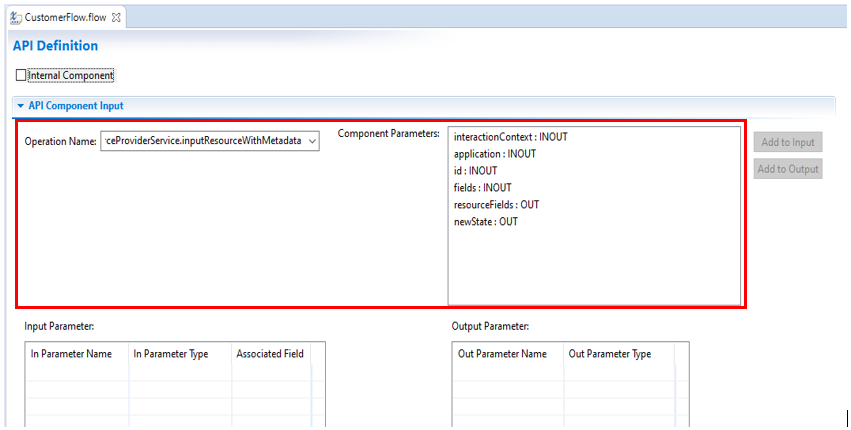This screenshot has height=430, width=851.
Task: Select application : INOUT parameter
Action: tap(494, 154)
